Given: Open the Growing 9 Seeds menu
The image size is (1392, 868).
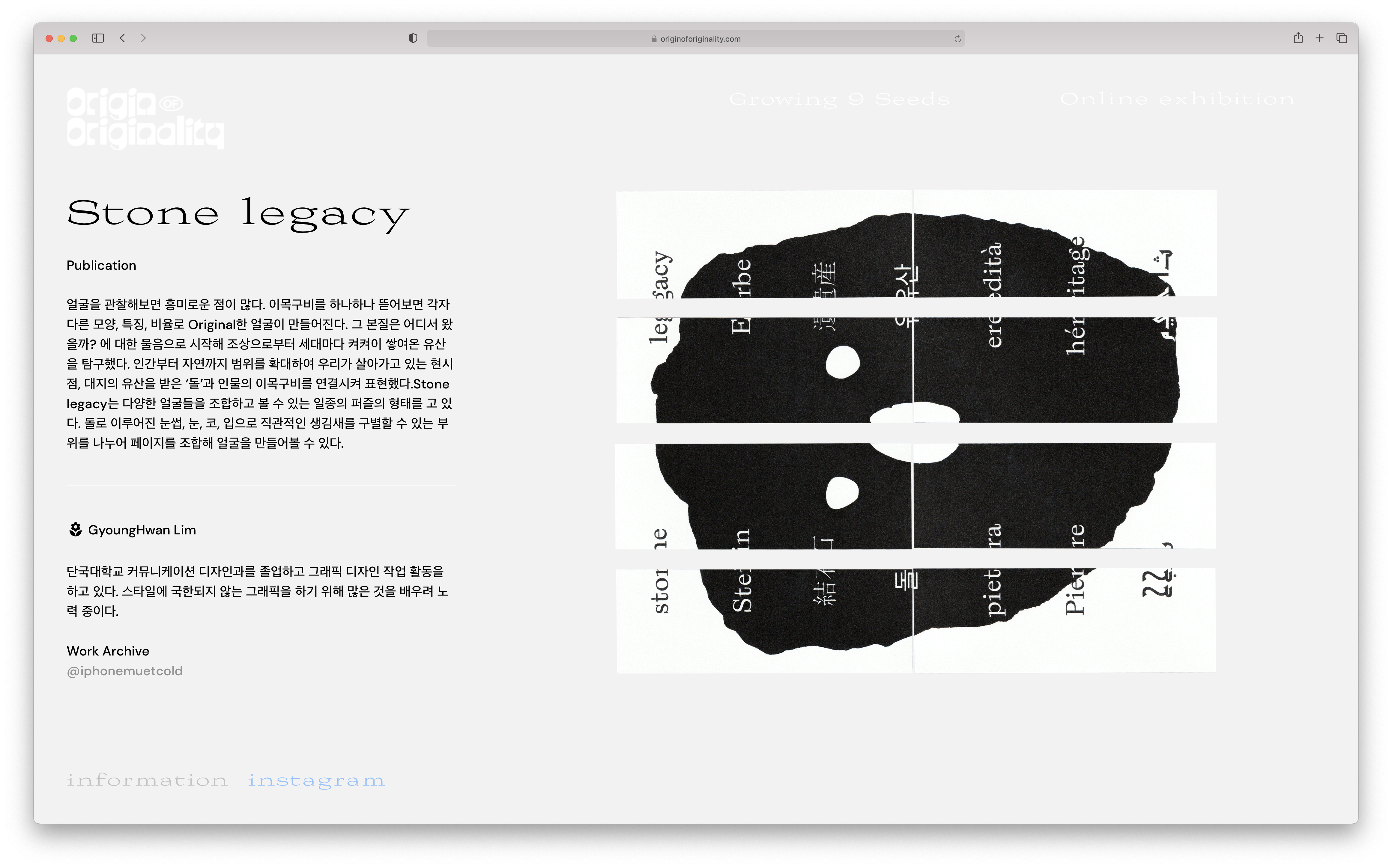Looking at the screenshot, I should (839, 99).
